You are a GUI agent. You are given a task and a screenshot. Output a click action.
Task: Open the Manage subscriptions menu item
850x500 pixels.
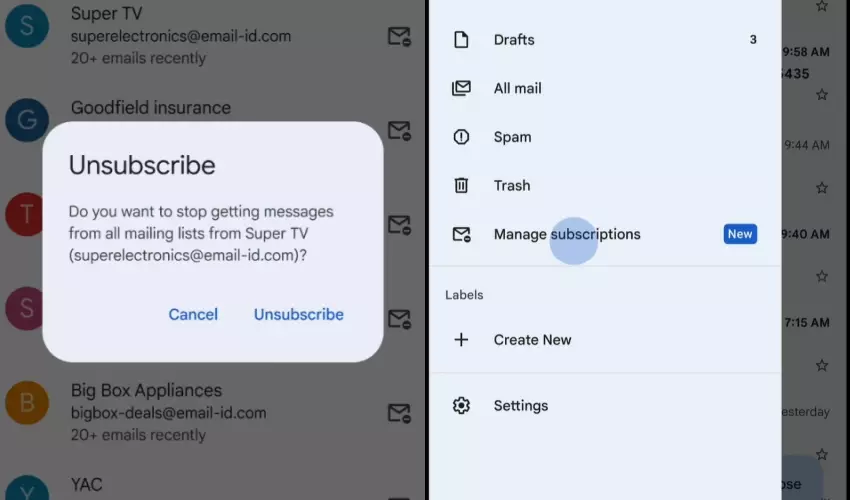coord(566,234)
